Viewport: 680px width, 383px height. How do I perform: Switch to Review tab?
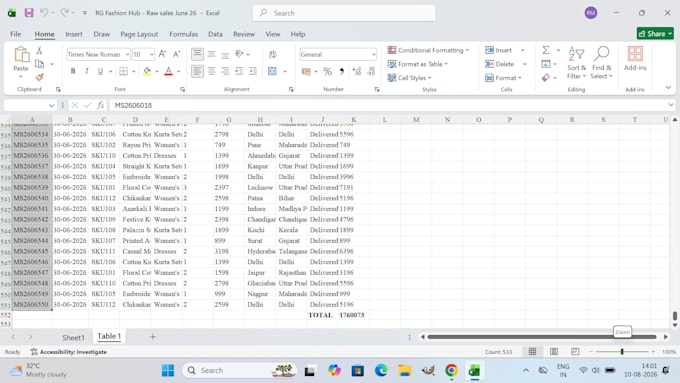tap(244, 34)
